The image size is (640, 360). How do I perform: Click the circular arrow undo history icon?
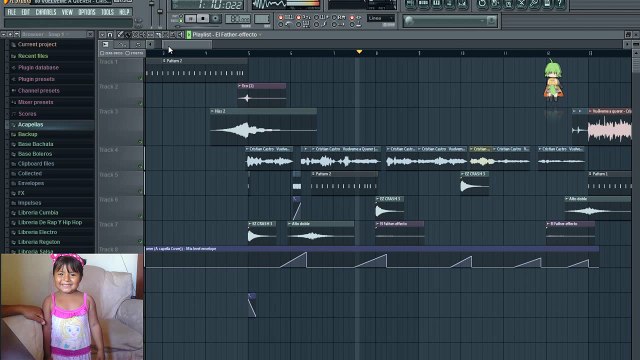pyautogui.click(x=482, y=4)
